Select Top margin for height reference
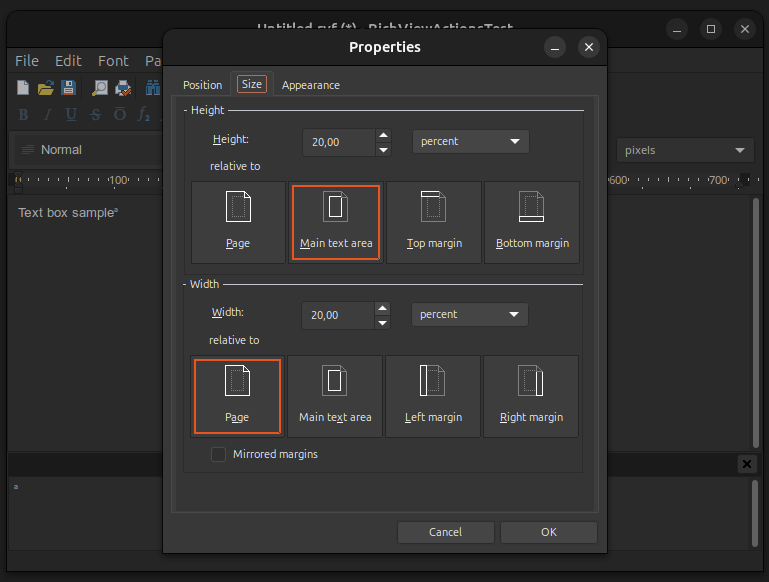This screenshot has height=582, width=769. tap(434, 222)
